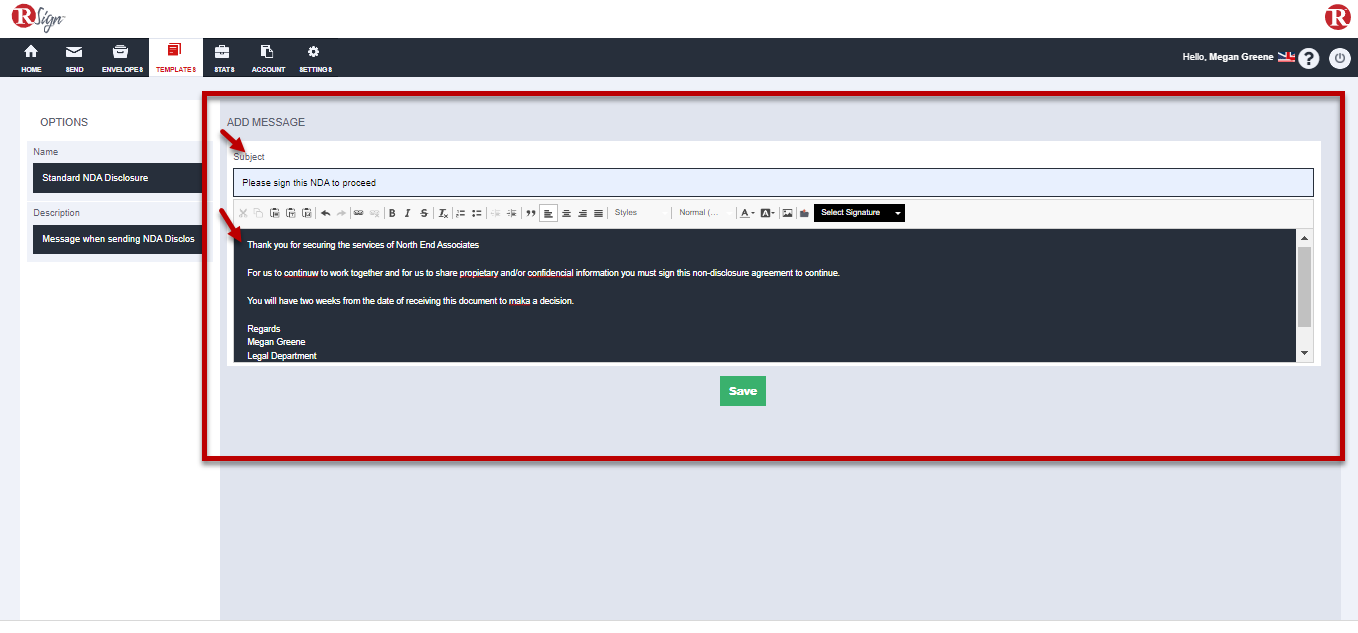Viewport: 1358px width, 633px height.
Task: Open the Settings tab
Action: (x=315, y=58)
